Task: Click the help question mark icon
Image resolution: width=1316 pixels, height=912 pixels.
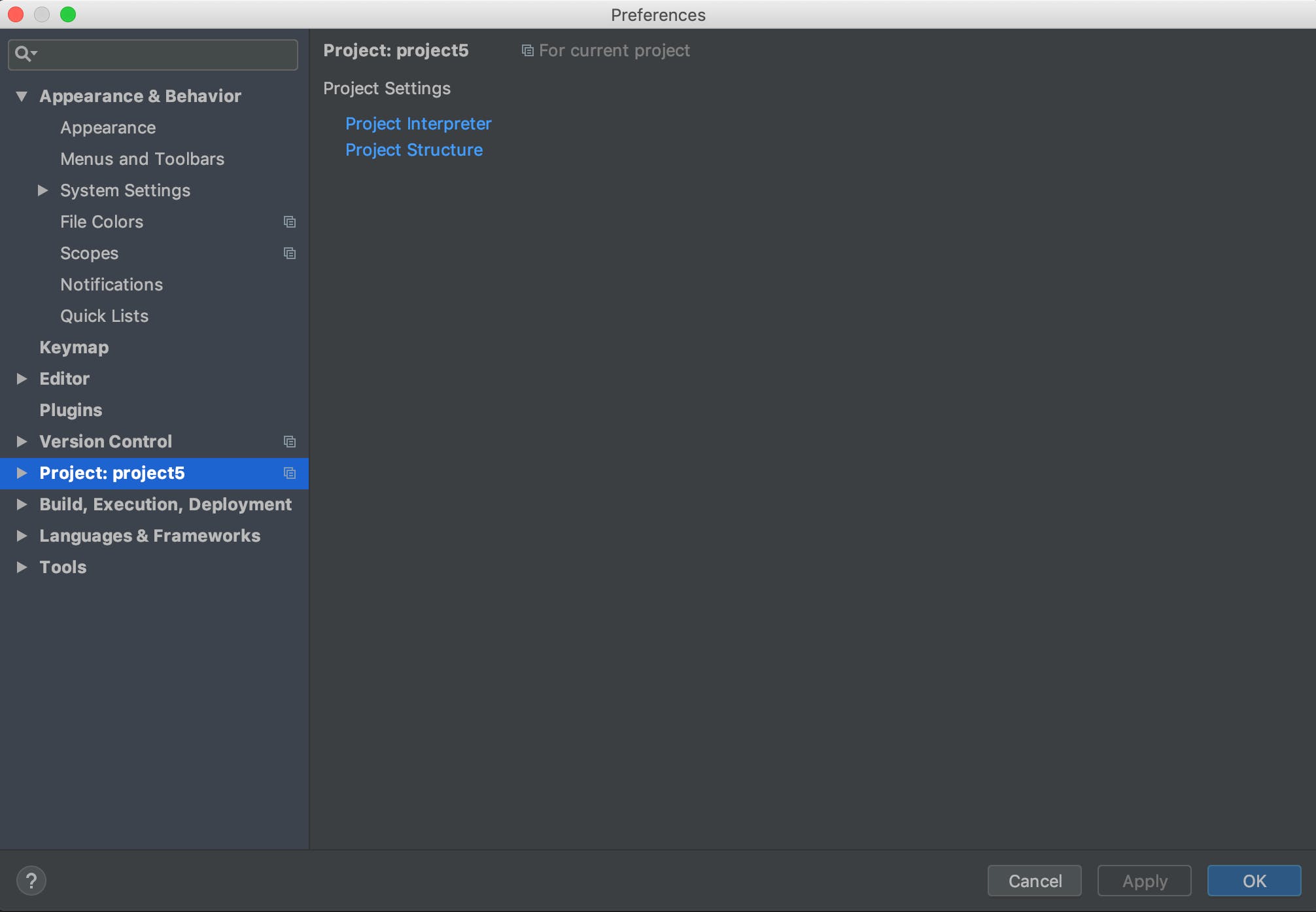Action: [x=31, y=881]
